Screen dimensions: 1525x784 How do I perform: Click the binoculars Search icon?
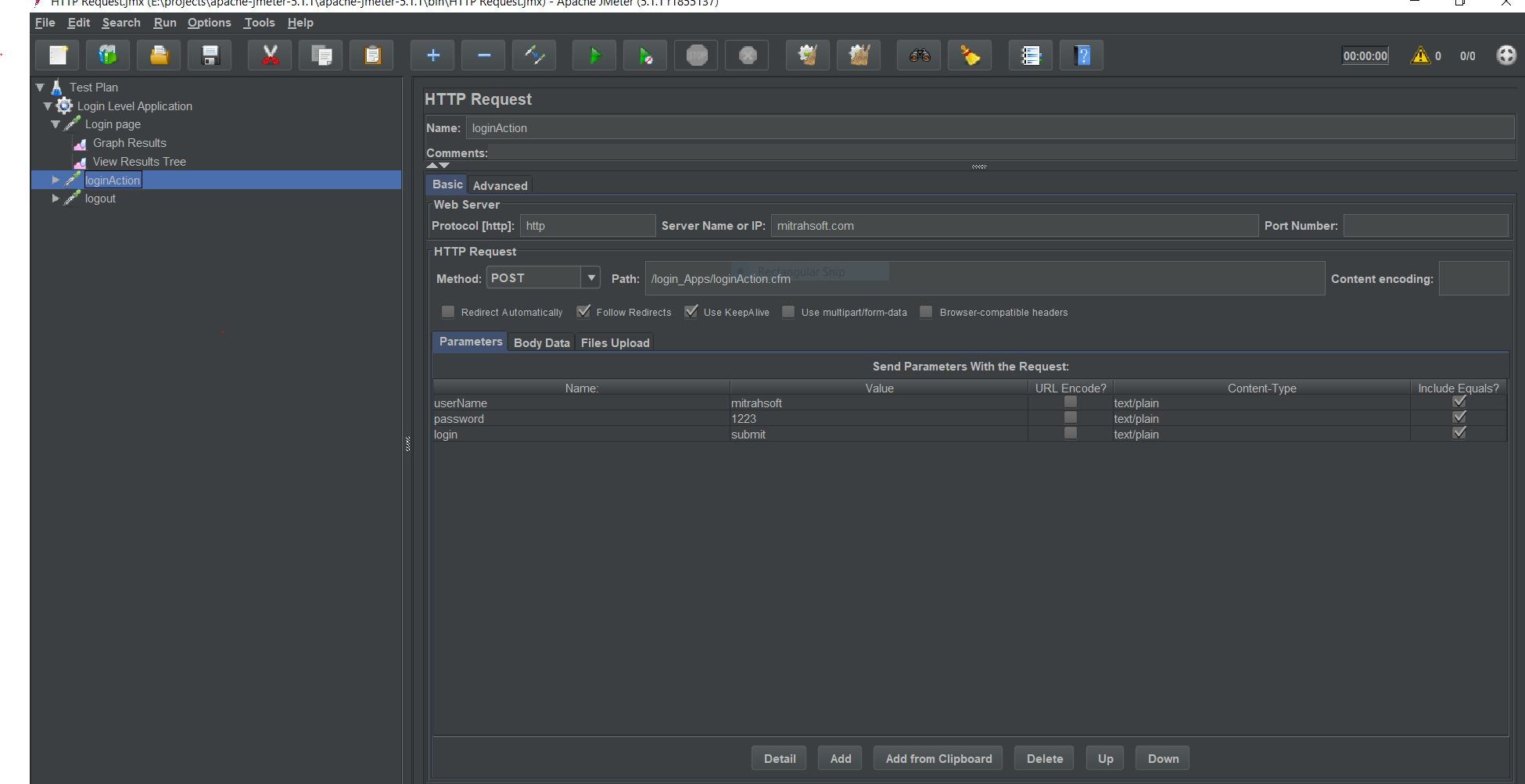tap(919, 55)
